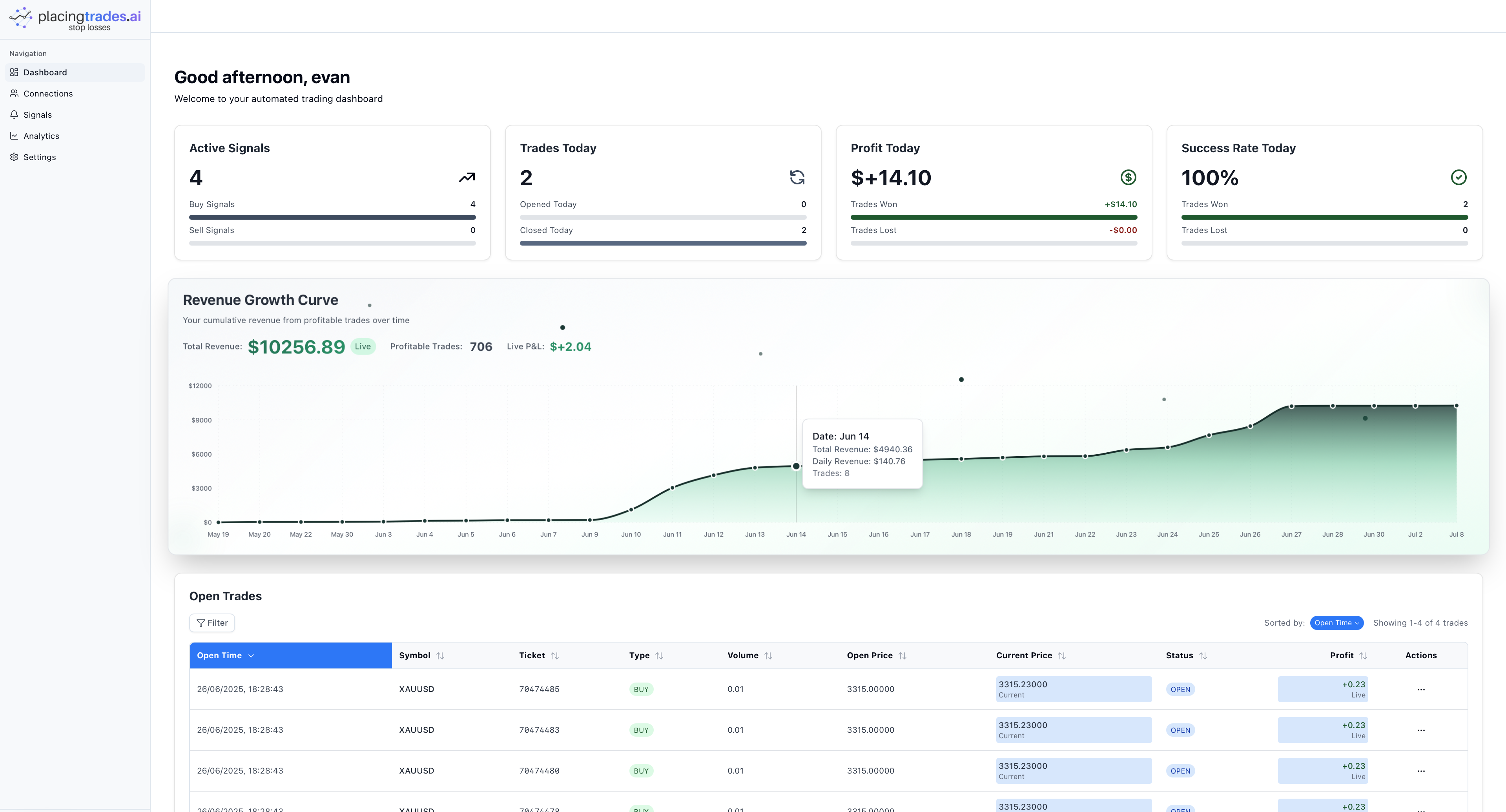Go to Connections page
This screenshot has height=812, width=1506.
pos(75,93)
